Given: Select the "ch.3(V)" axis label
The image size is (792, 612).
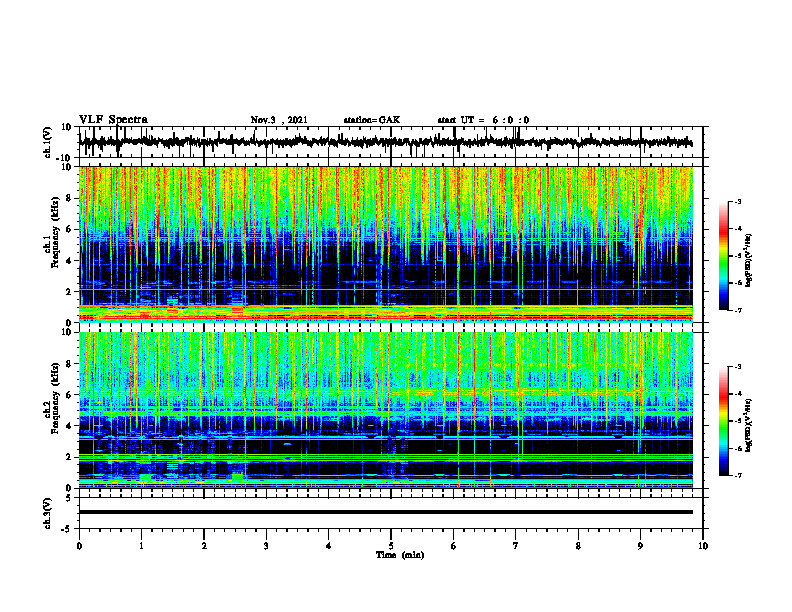Looking at the screenshot, I should tap(48, 513).
